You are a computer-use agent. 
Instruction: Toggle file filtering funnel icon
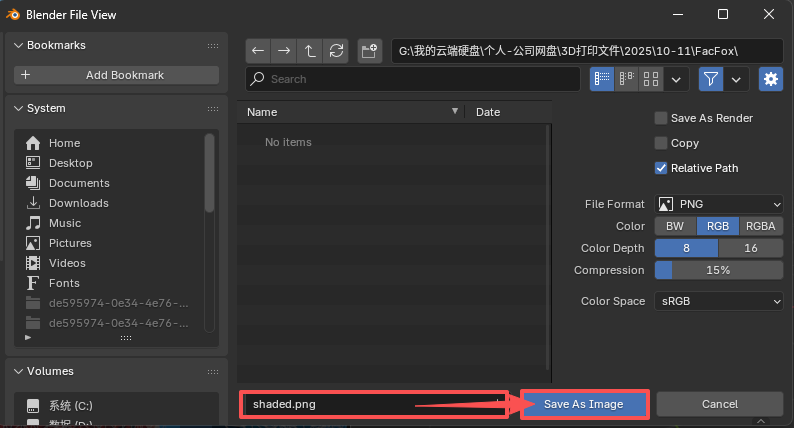coord(711,79)
